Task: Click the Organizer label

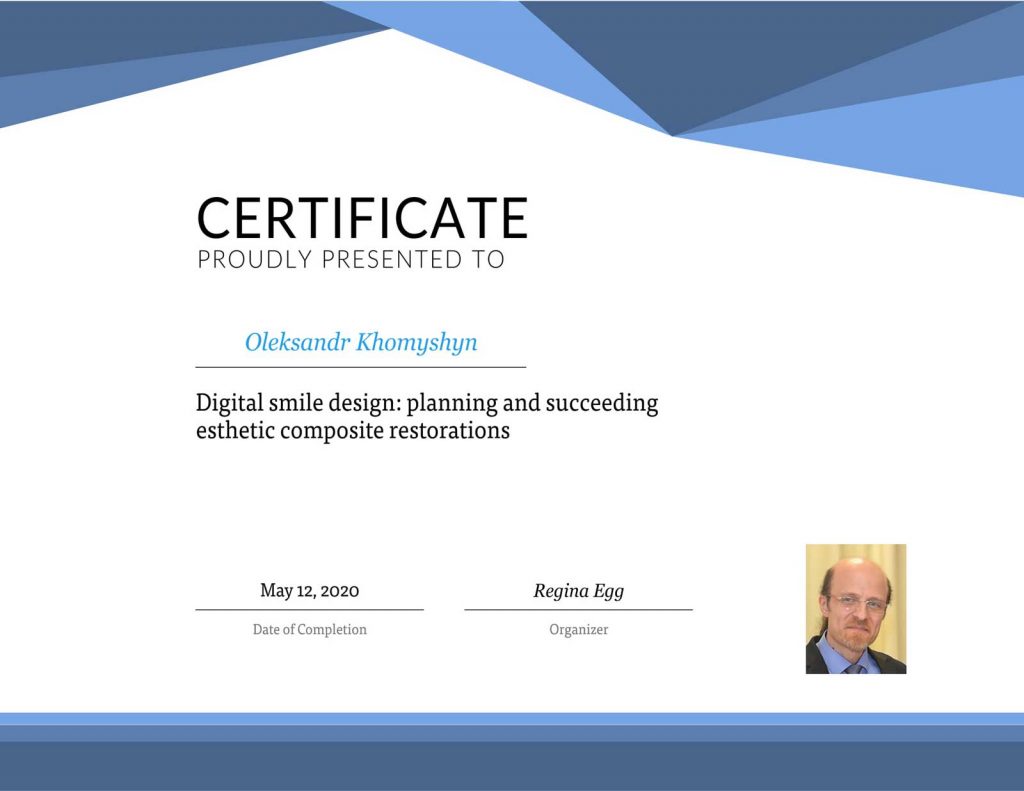Action: point(578,629)
